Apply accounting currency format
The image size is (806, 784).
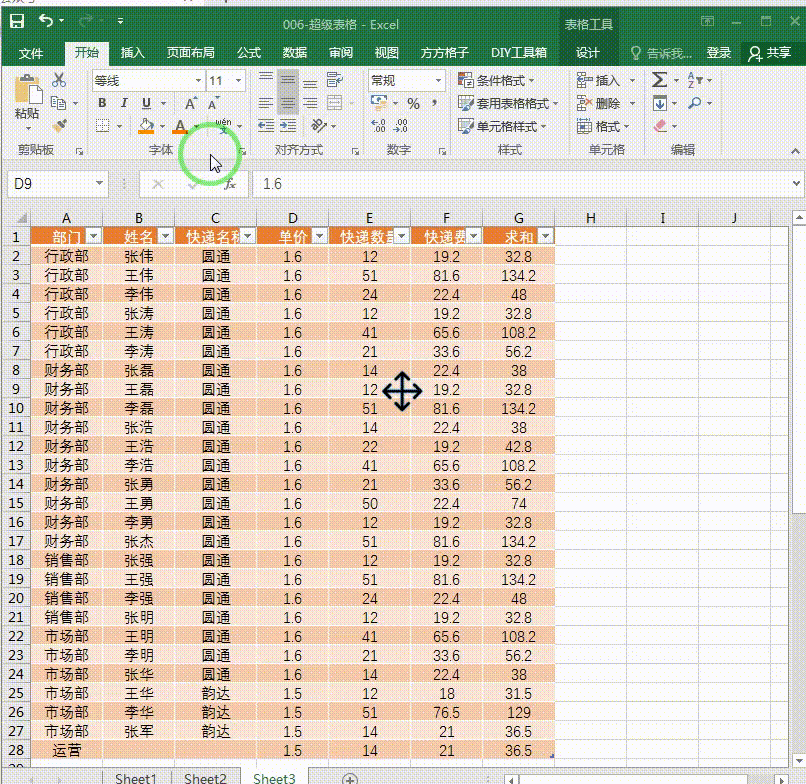pos(379,103)
